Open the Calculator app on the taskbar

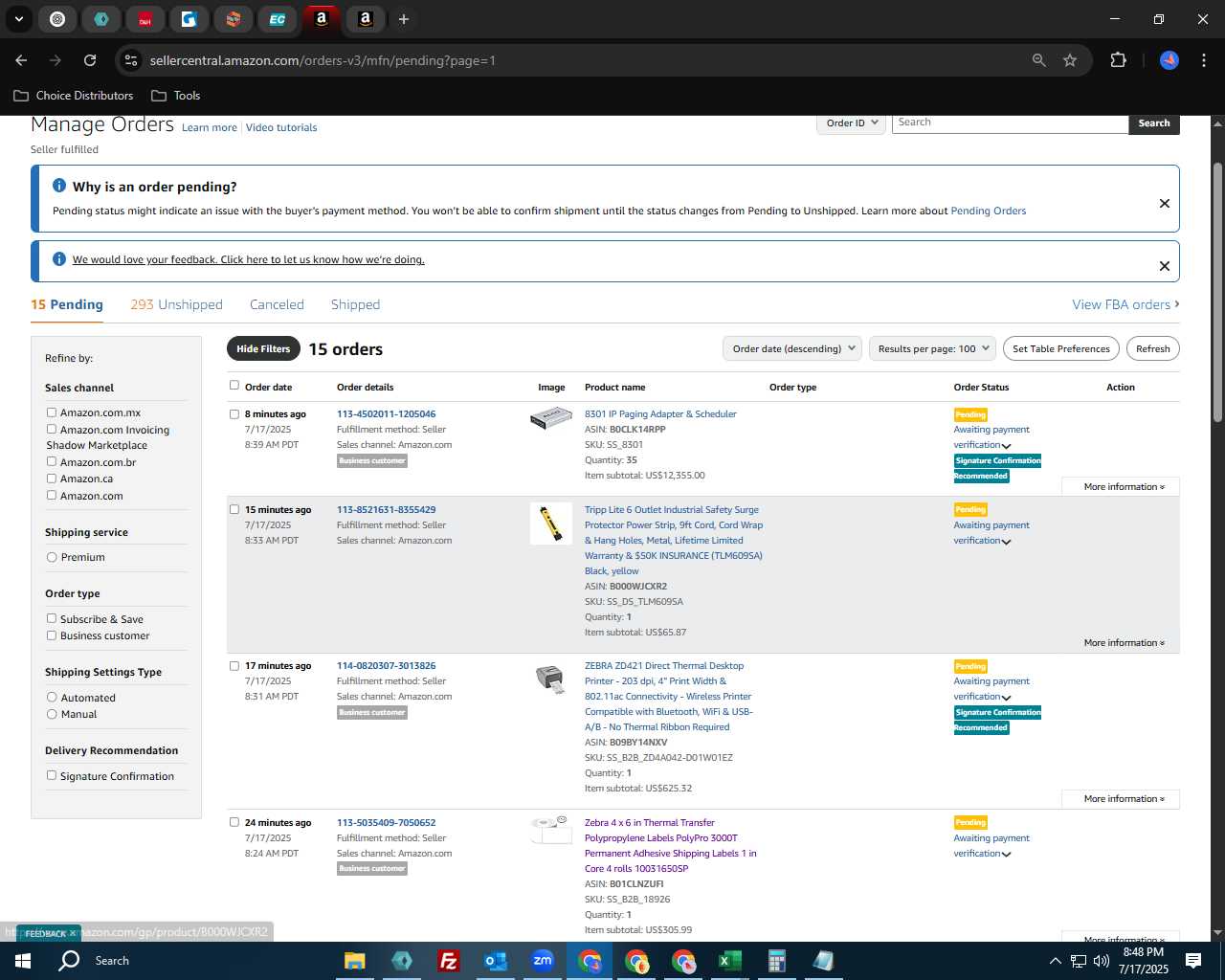(776, 961)
